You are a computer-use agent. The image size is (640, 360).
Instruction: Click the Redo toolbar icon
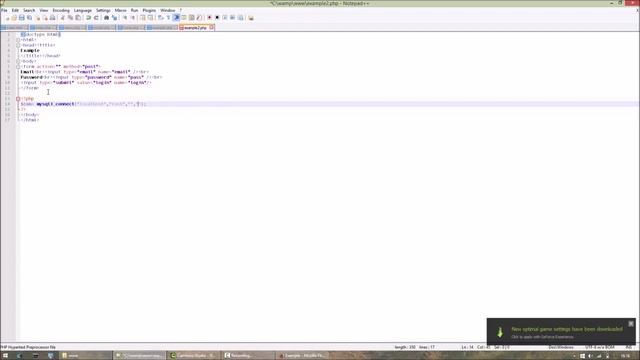pyautogui.click(x=96, y=18)
